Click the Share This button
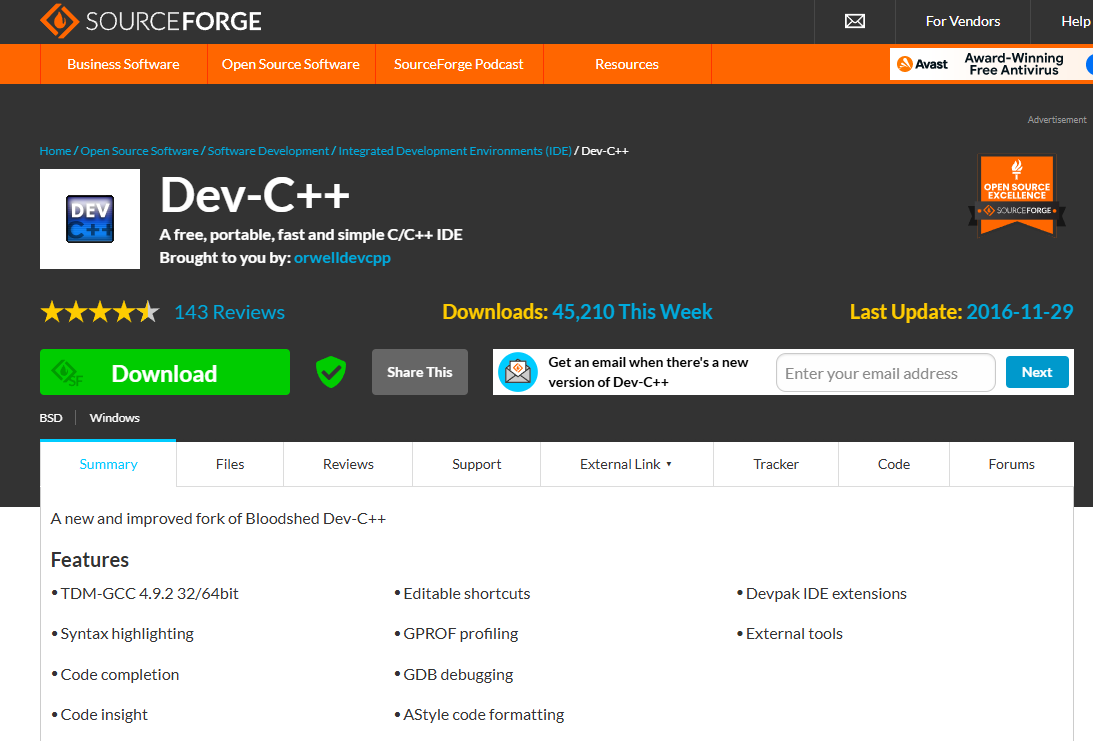1093x741 pixels. pyautogui.click(x=420, y=372)
